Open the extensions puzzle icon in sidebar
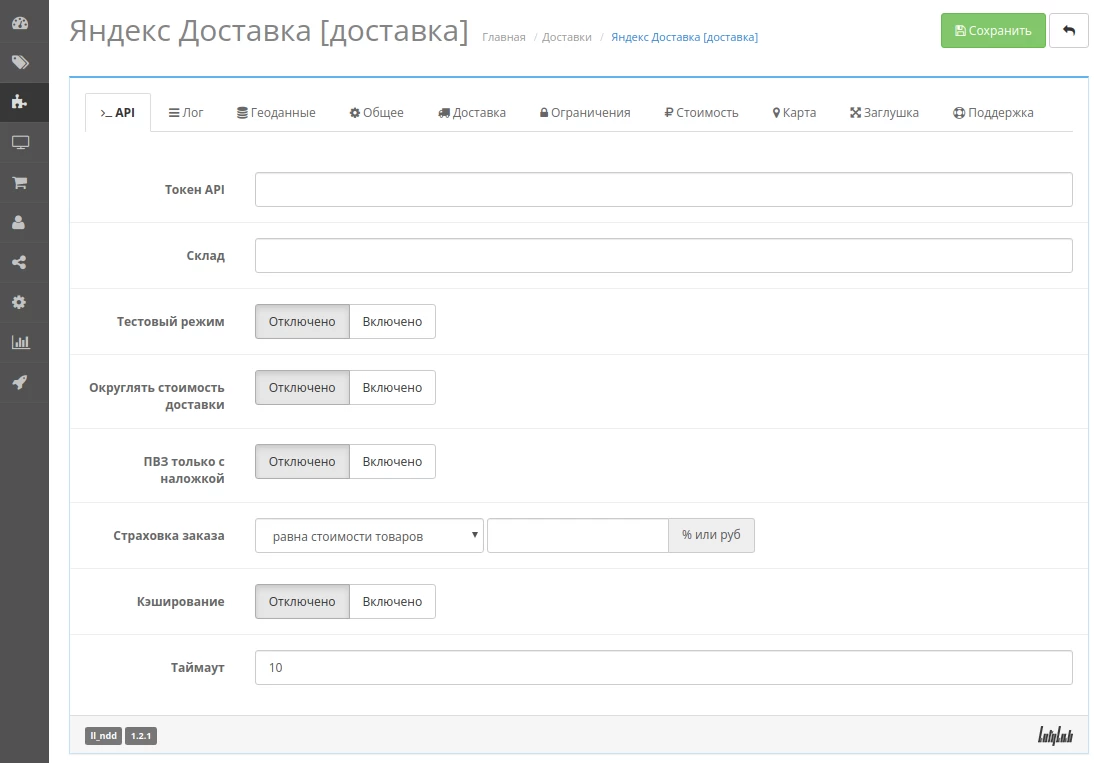Image resolution: width=1094 pixels, height=763 pixels. (x=20, y=103)
